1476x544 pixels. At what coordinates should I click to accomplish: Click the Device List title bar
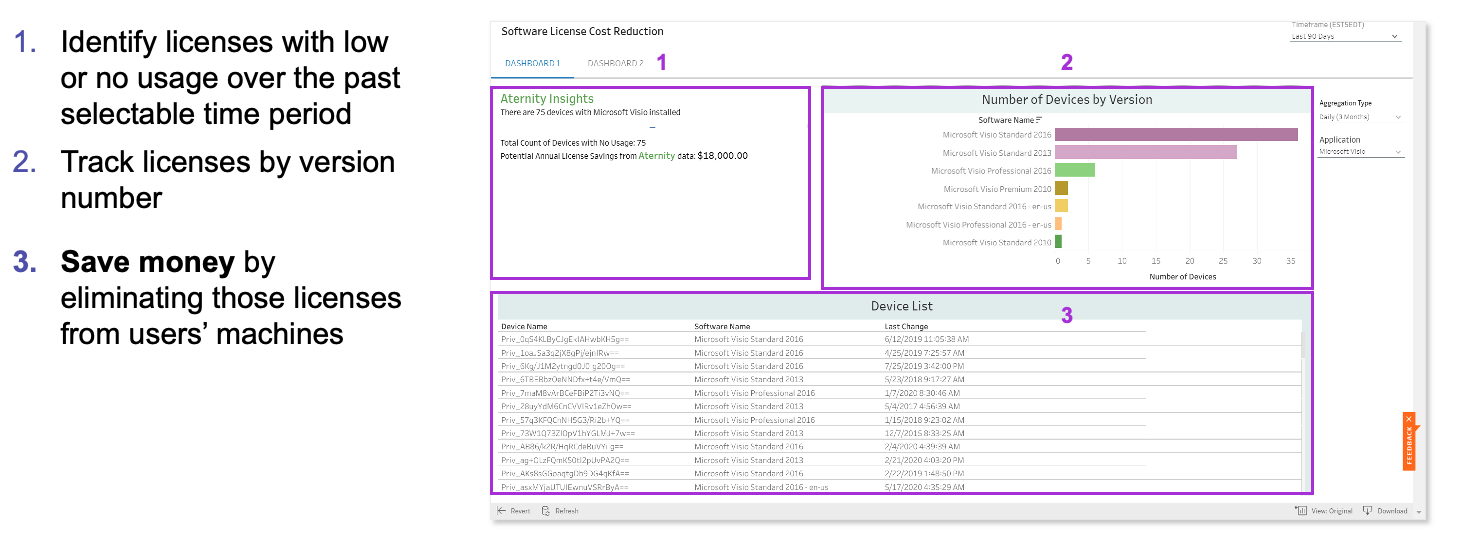(x=902, y=306)
